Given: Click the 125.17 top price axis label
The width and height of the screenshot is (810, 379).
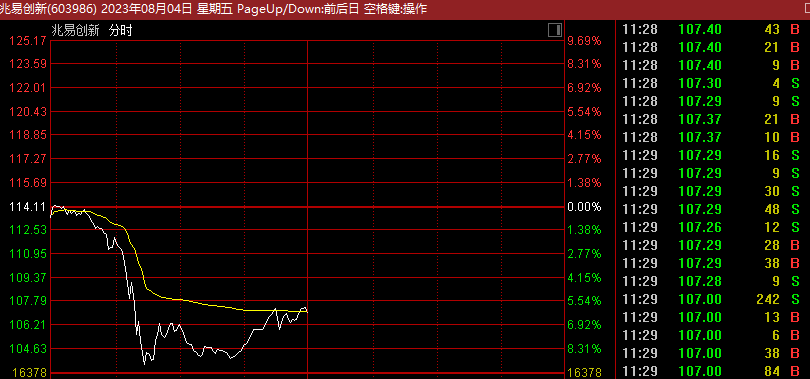Looking at the screenshot, I should click(28, 40).
